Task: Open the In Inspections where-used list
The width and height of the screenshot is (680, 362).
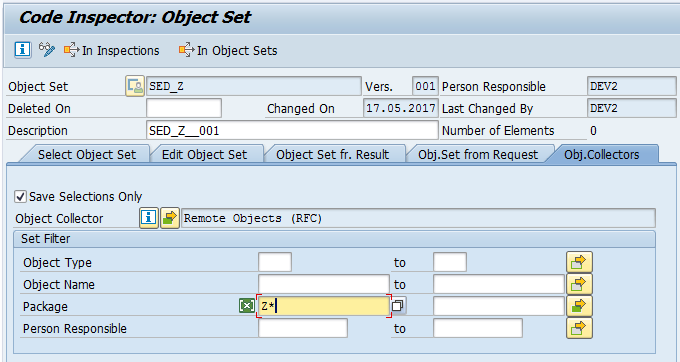Action: [x=111, y=50]
